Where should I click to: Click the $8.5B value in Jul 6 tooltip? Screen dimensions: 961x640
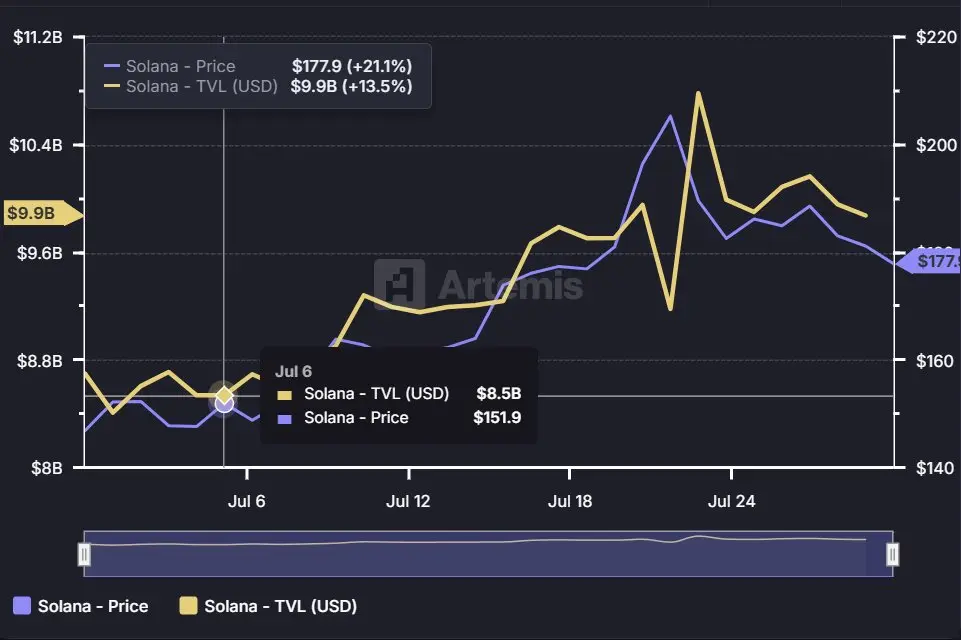(499, 394)
